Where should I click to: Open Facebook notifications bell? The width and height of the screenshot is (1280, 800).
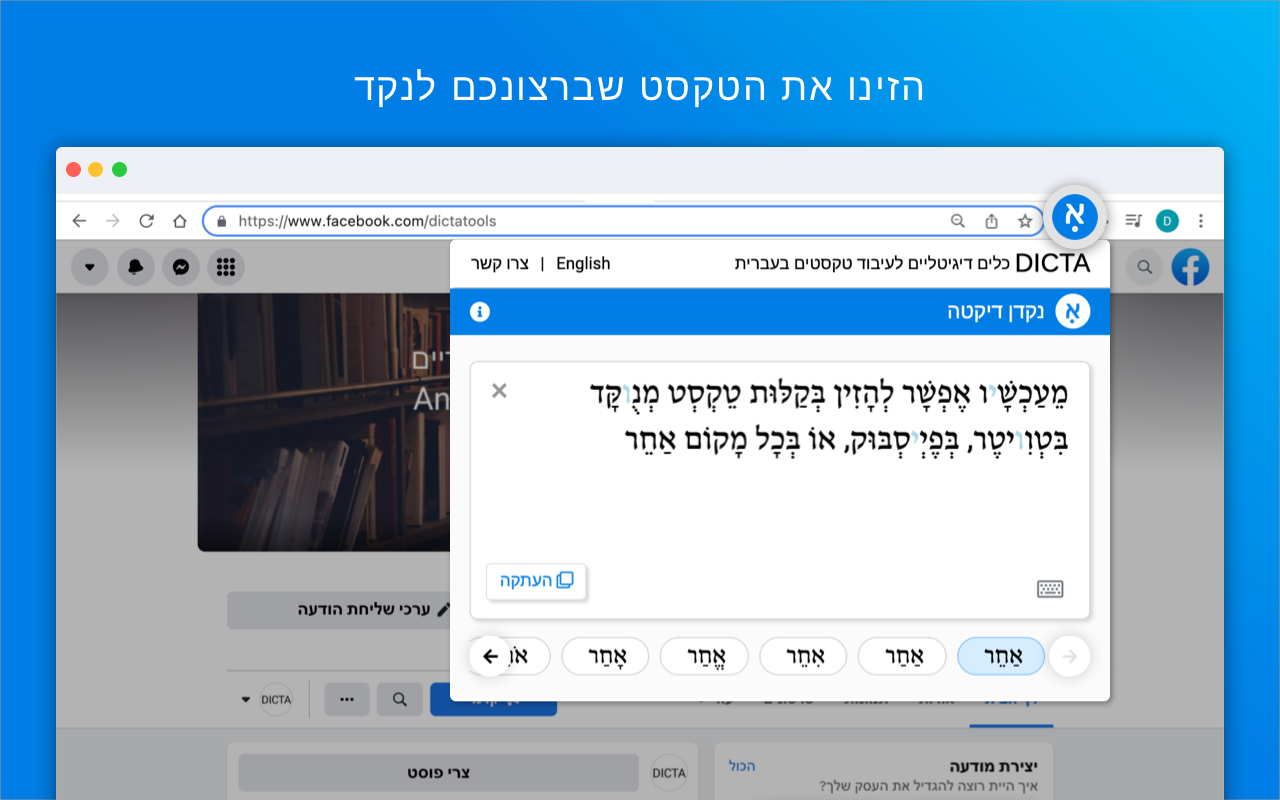tap(136, 267)
